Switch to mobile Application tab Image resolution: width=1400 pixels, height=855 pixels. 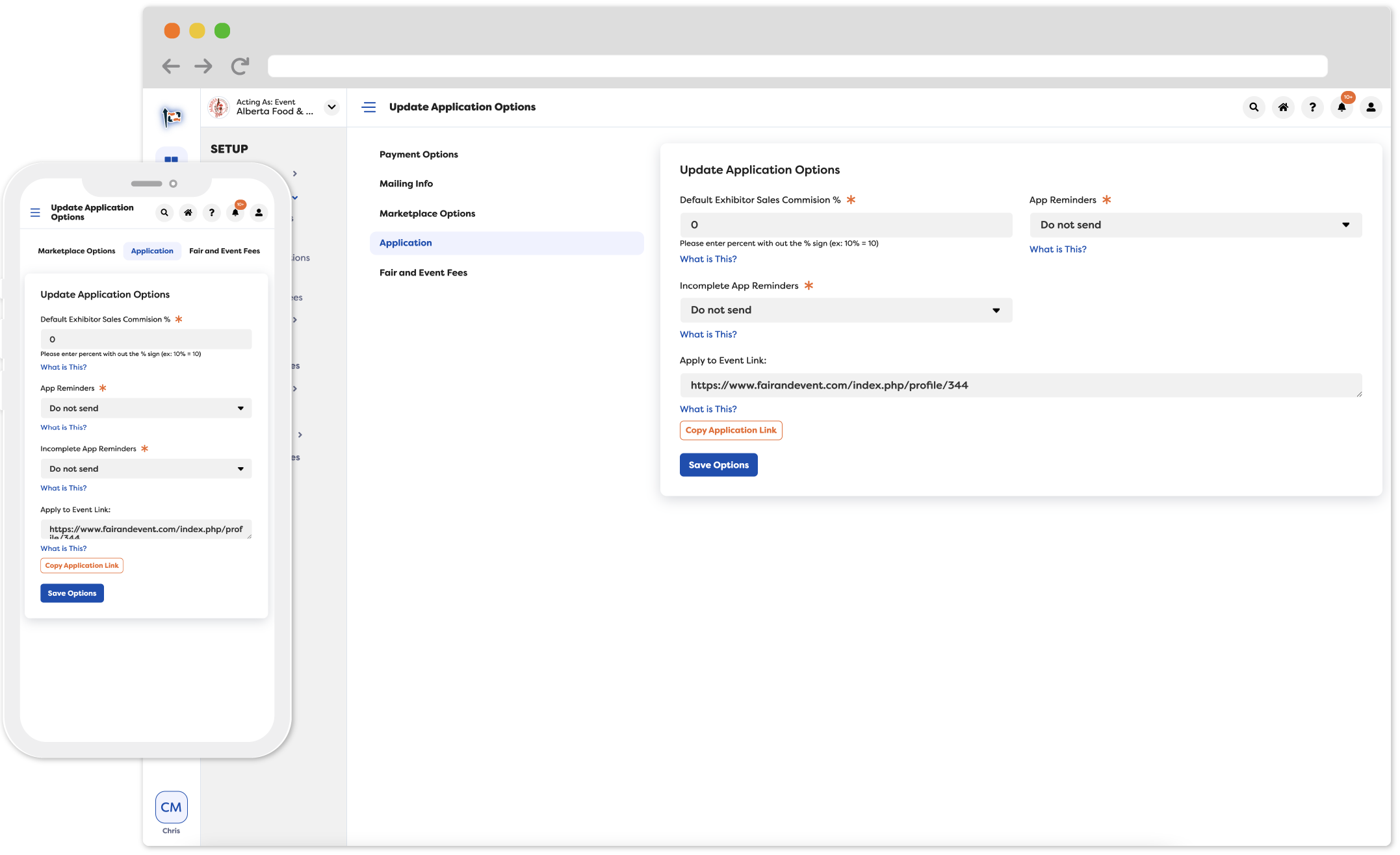(152, 251)
